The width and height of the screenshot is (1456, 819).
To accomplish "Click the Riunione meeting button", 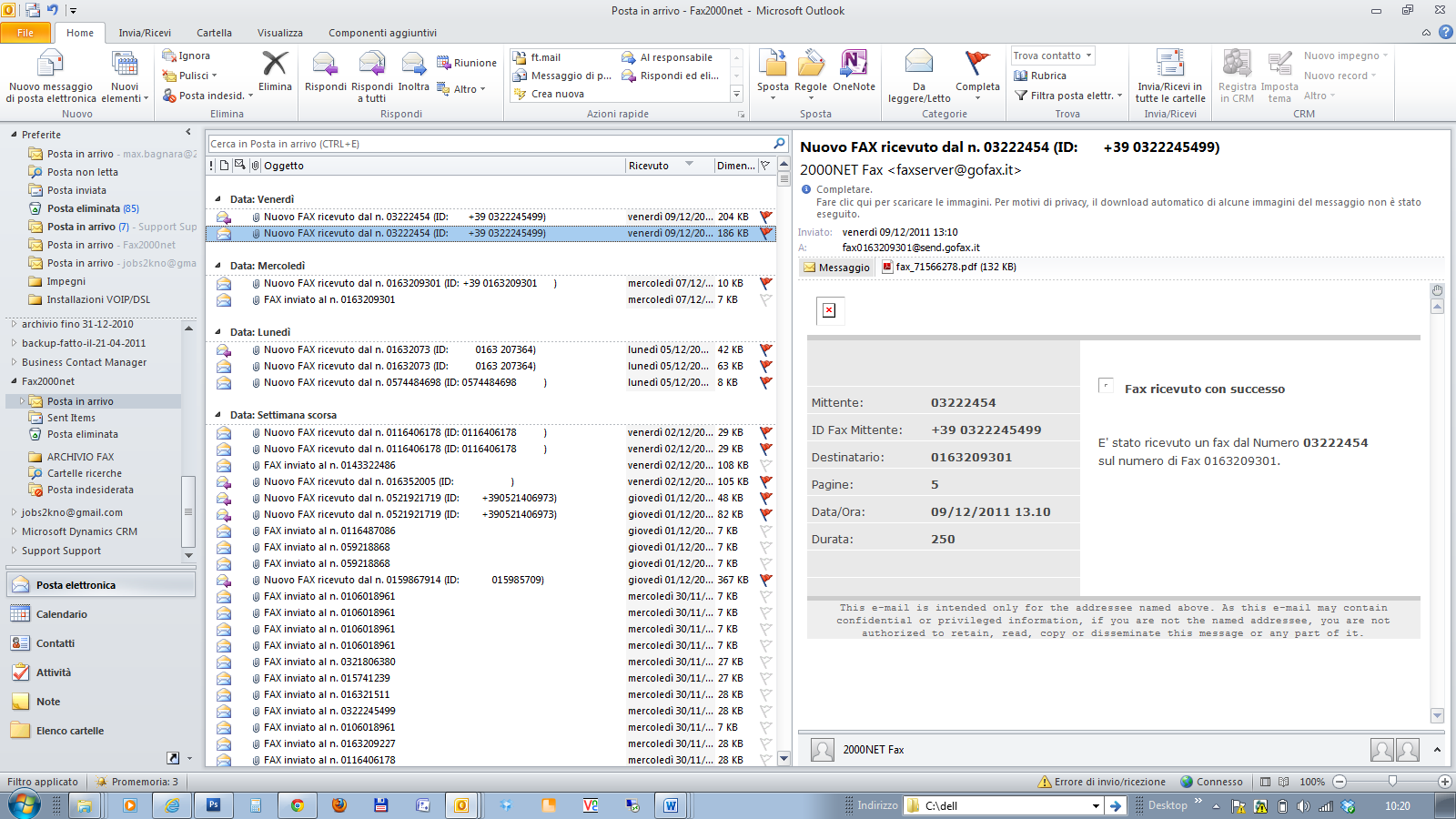I will click(x=467, y=63).
